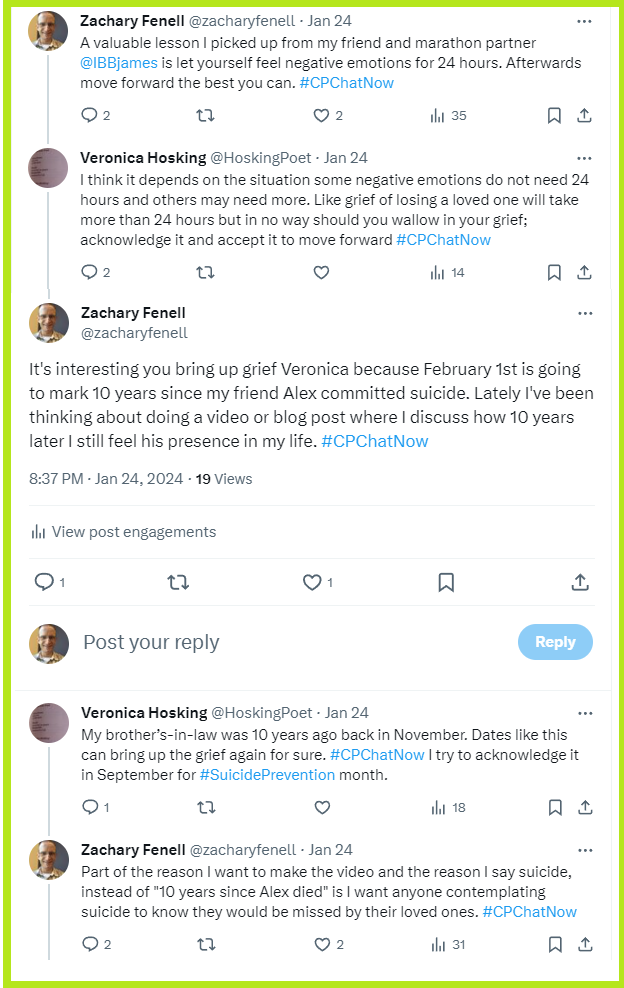Repost the main post about Alex
Screen dimensions: 624x988
(x=179, y=582)
